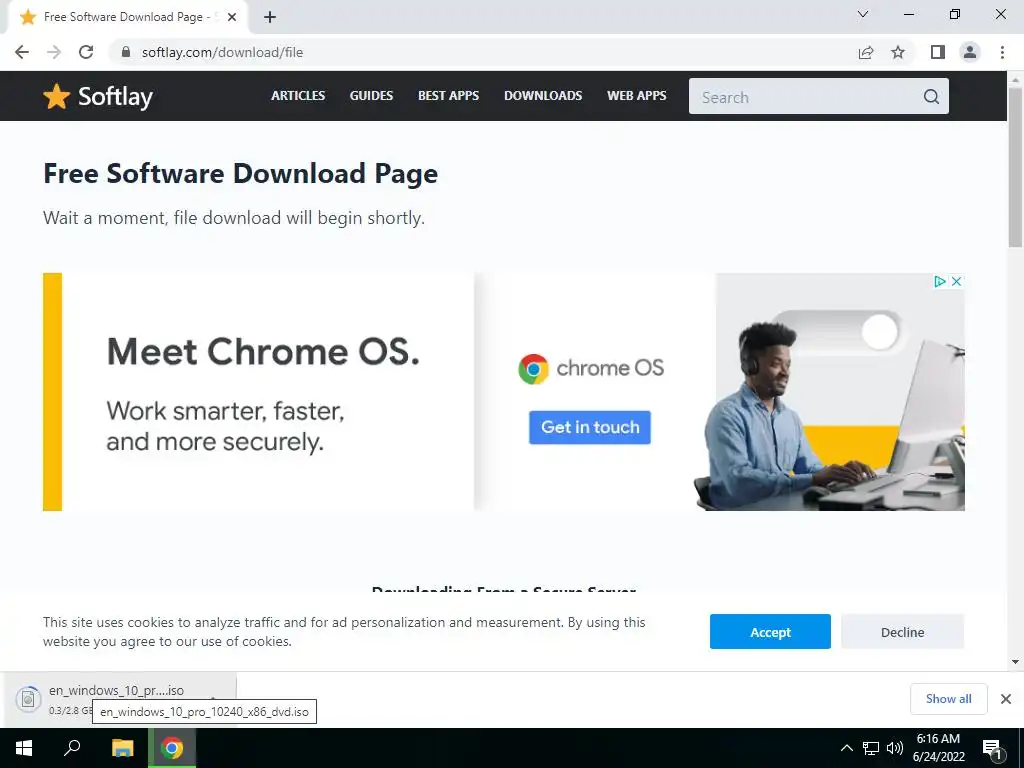1024x768 pixels.
Task: Open tab search chevron
Action: coord(863,14)
